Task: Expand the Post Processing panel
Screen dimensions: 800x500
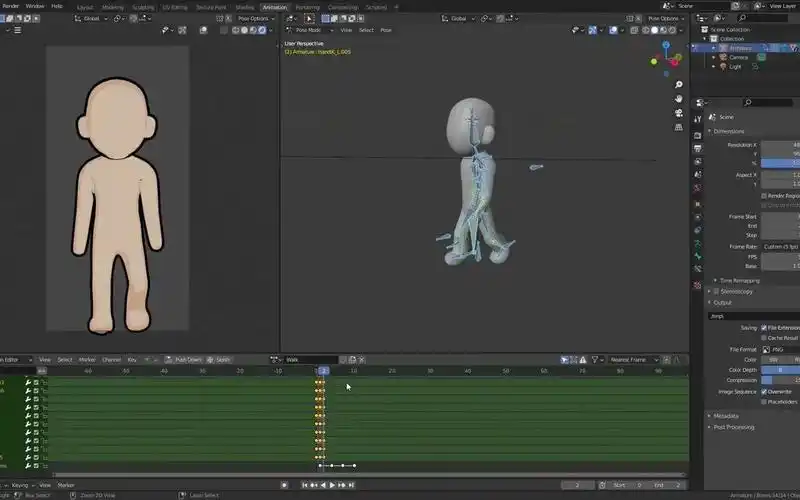Action: [733, 427]
